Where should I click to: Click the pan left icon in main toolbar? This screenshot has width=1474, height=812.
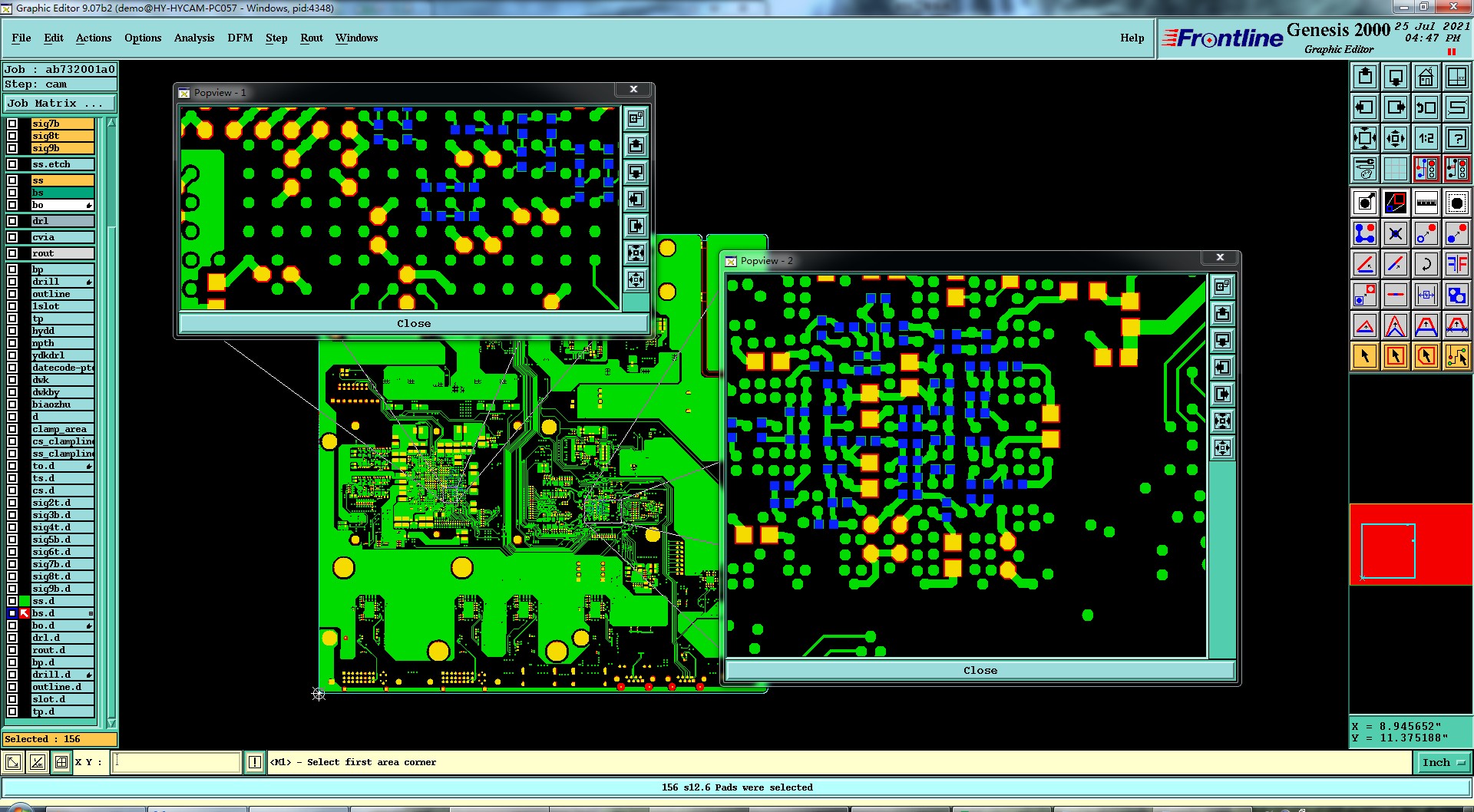(1365, 107)
